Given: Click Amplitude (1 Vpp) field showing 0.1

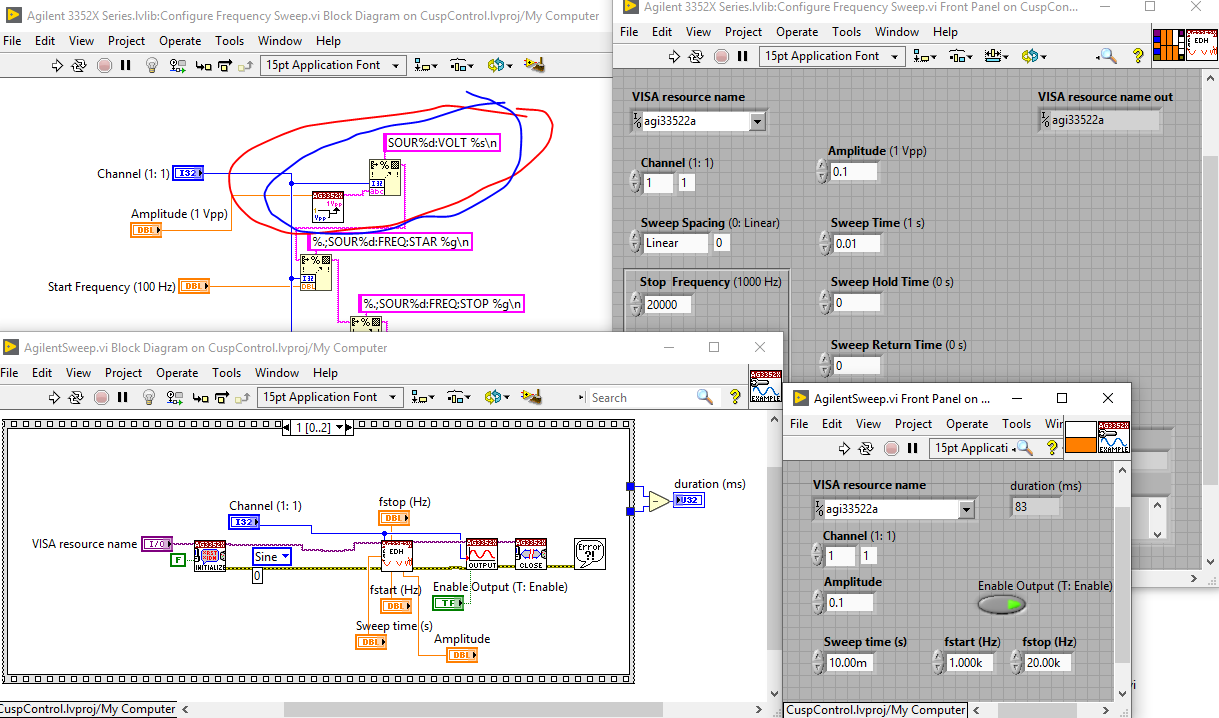Looking at the screenshot, I should tap(854, 172).
